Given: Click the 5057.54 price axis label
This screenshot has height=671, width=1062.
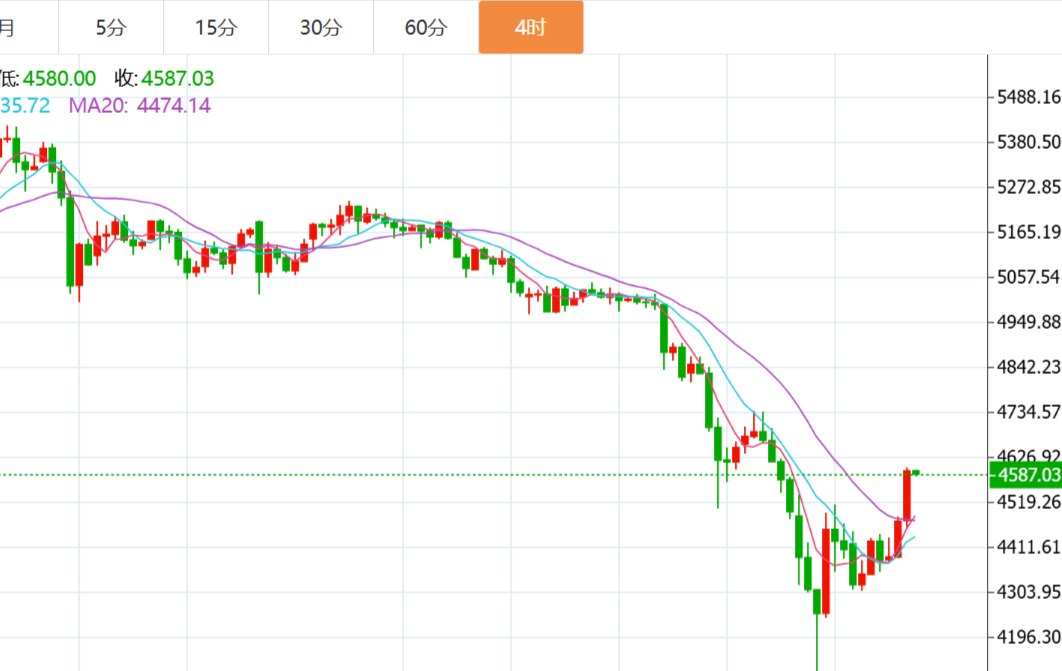Looking at the screenshot, I should 1028,276.
